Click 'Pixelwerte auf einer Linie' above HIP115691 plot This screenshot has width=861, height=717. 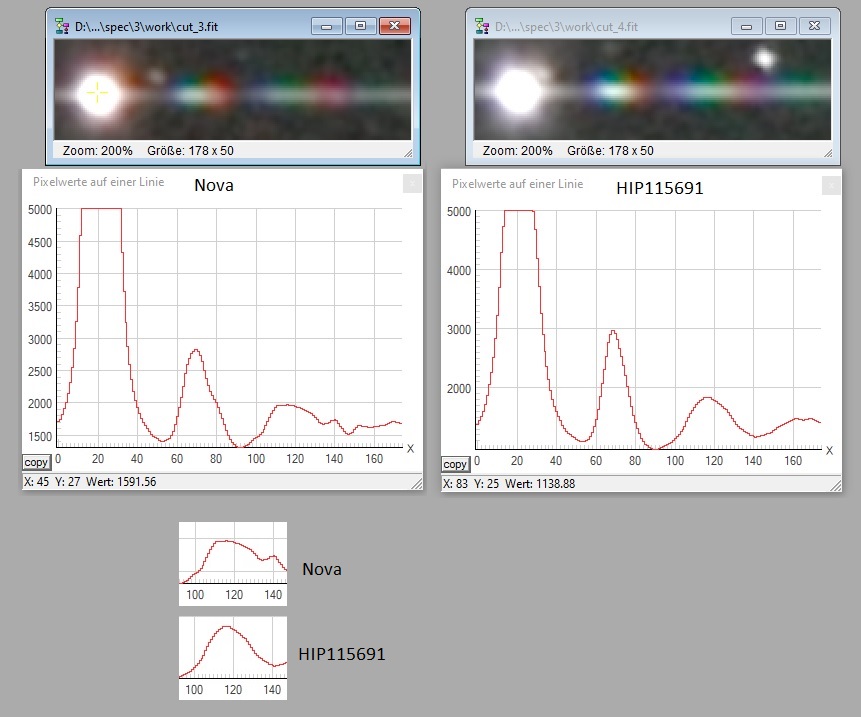[518, 184]
